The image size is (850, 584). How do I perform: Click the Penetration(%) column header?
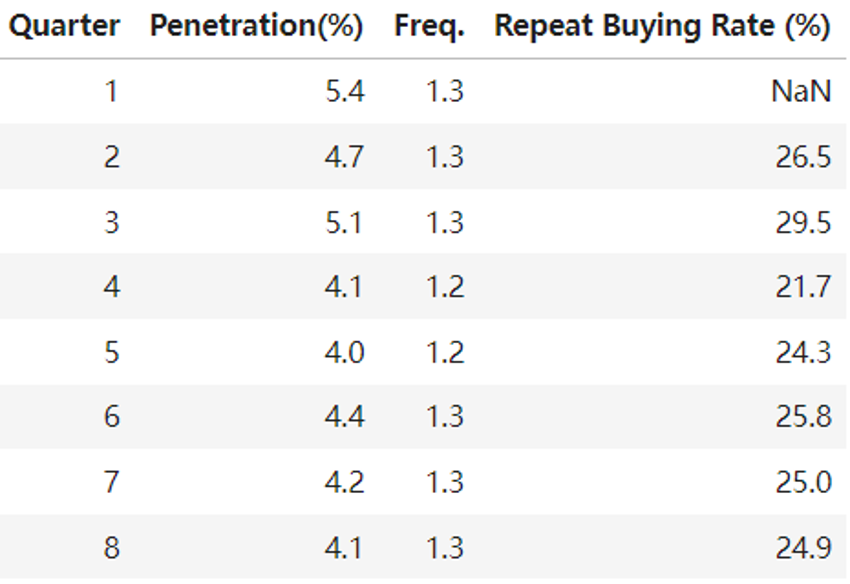coord(257,28)
